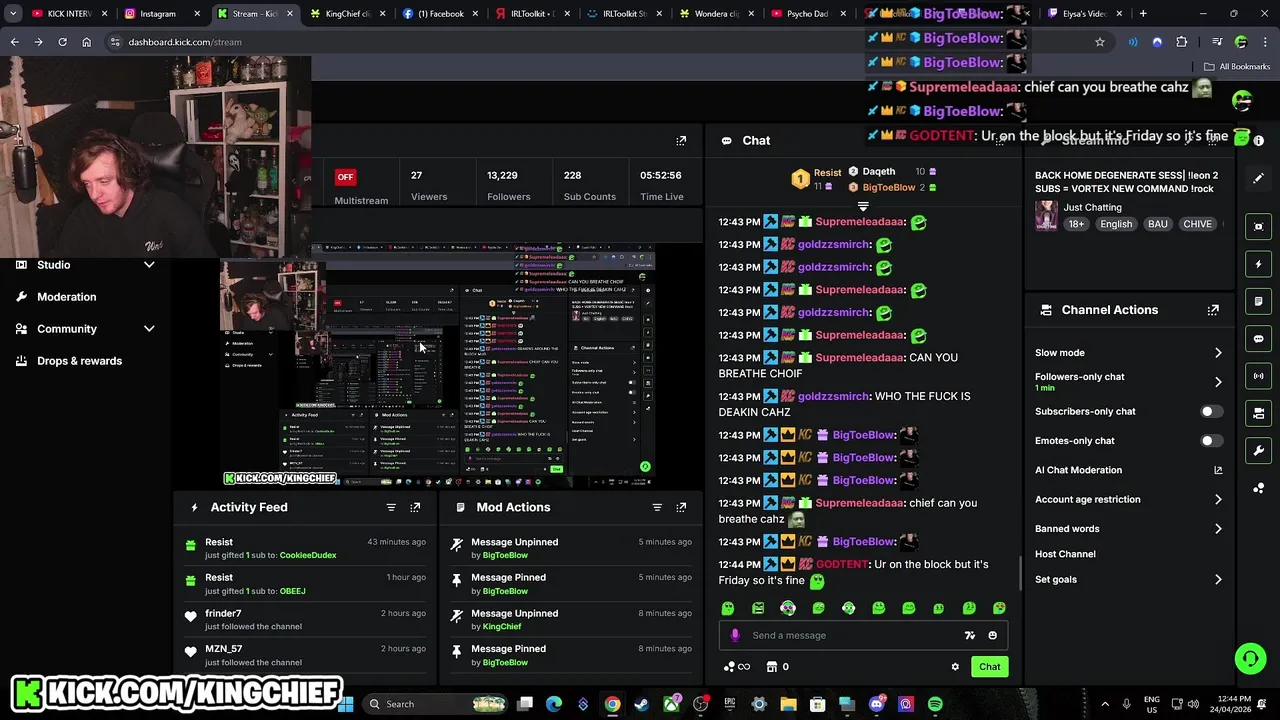This screenshot has height=720, width=1280.
Task: Open the stream preview icon in right sidebar
Action: [1259, 227]
